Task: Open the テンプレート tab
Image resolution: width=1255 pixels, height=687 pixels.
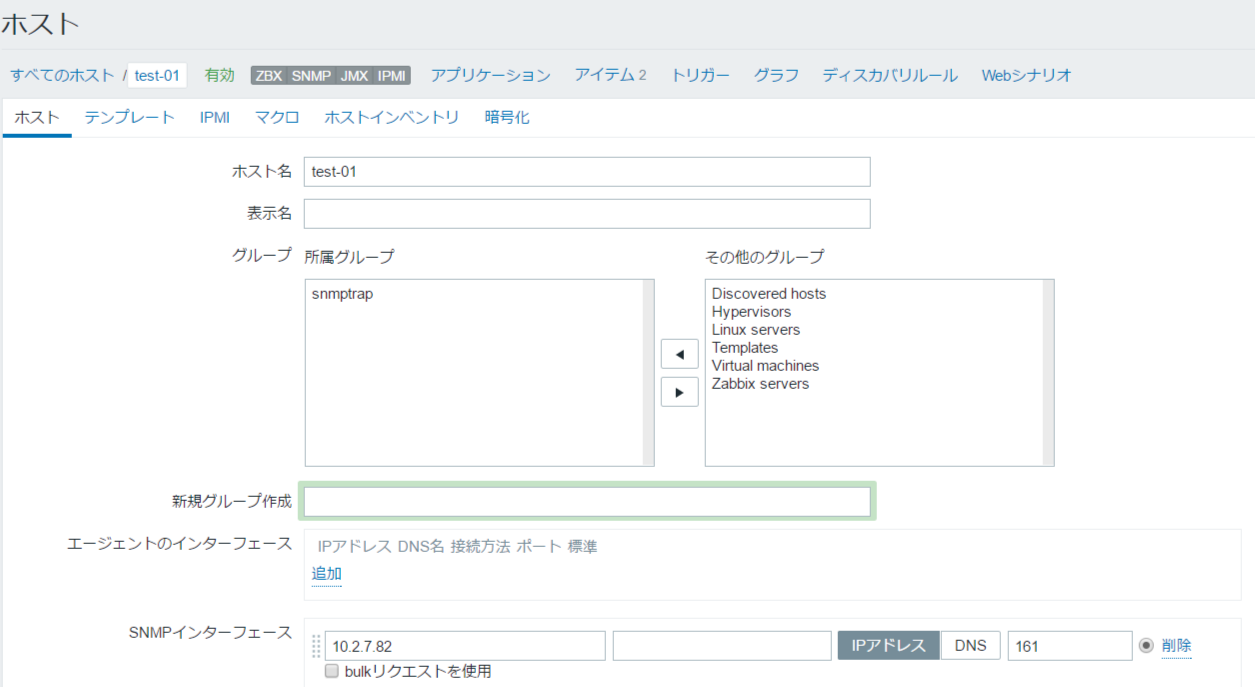Action: coord(129,117)
